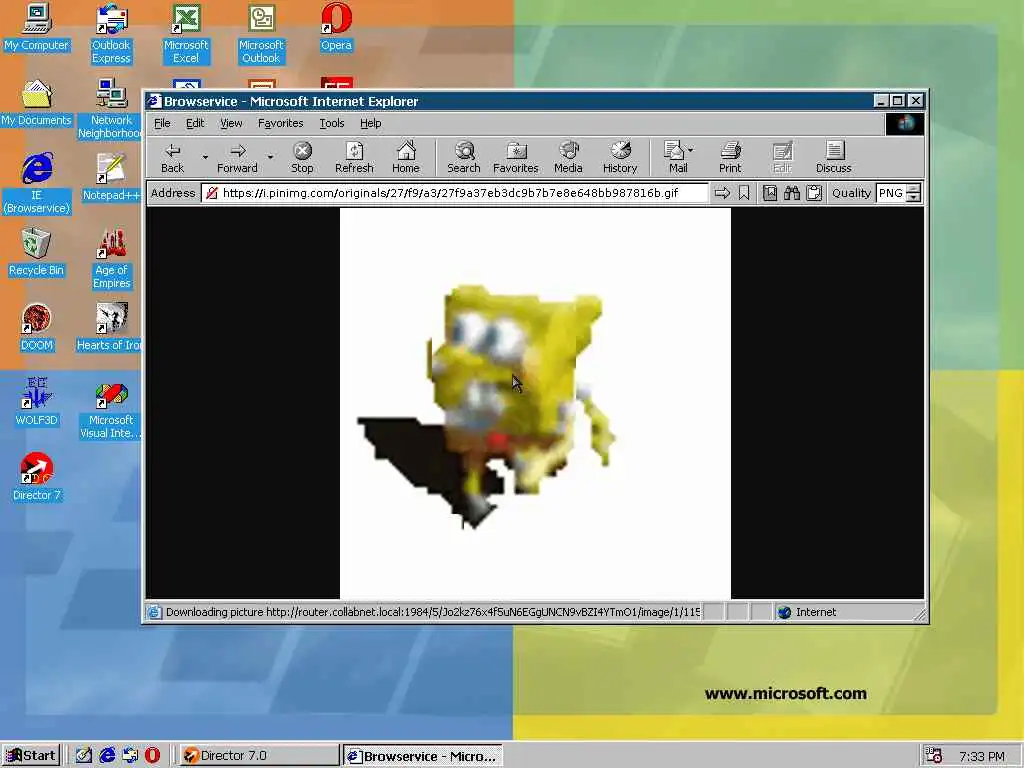Click the bookmark ribbon icon beside the address bar
Image resolution: width=1024 pixels, height=768 pixels.
(744, 193)
